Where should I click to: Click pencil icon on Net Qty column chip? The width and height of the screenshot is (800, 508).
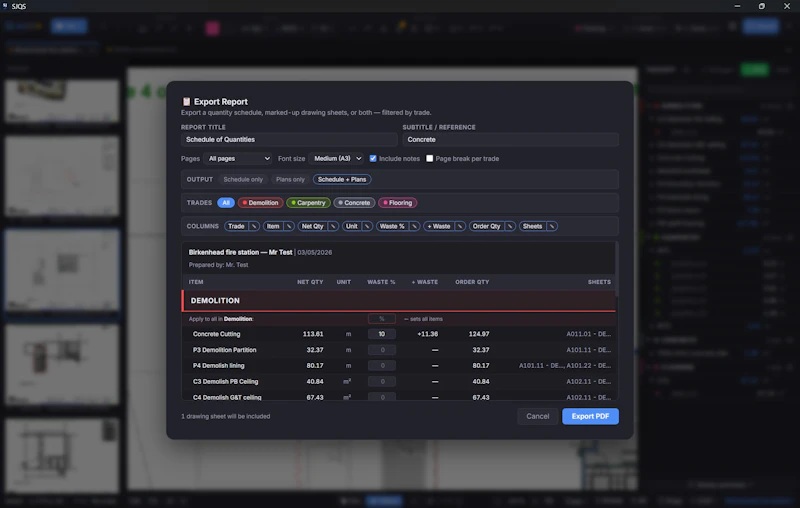(333, 226)
